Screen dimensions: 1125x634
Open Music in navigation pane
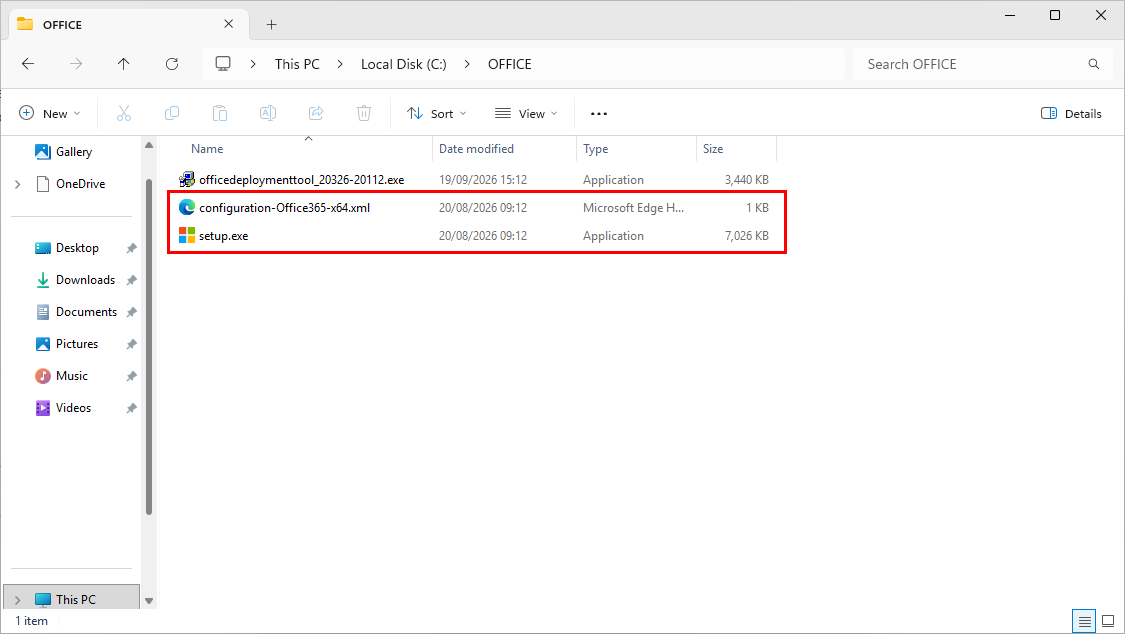pyautogui.click(x=72, y=376)
